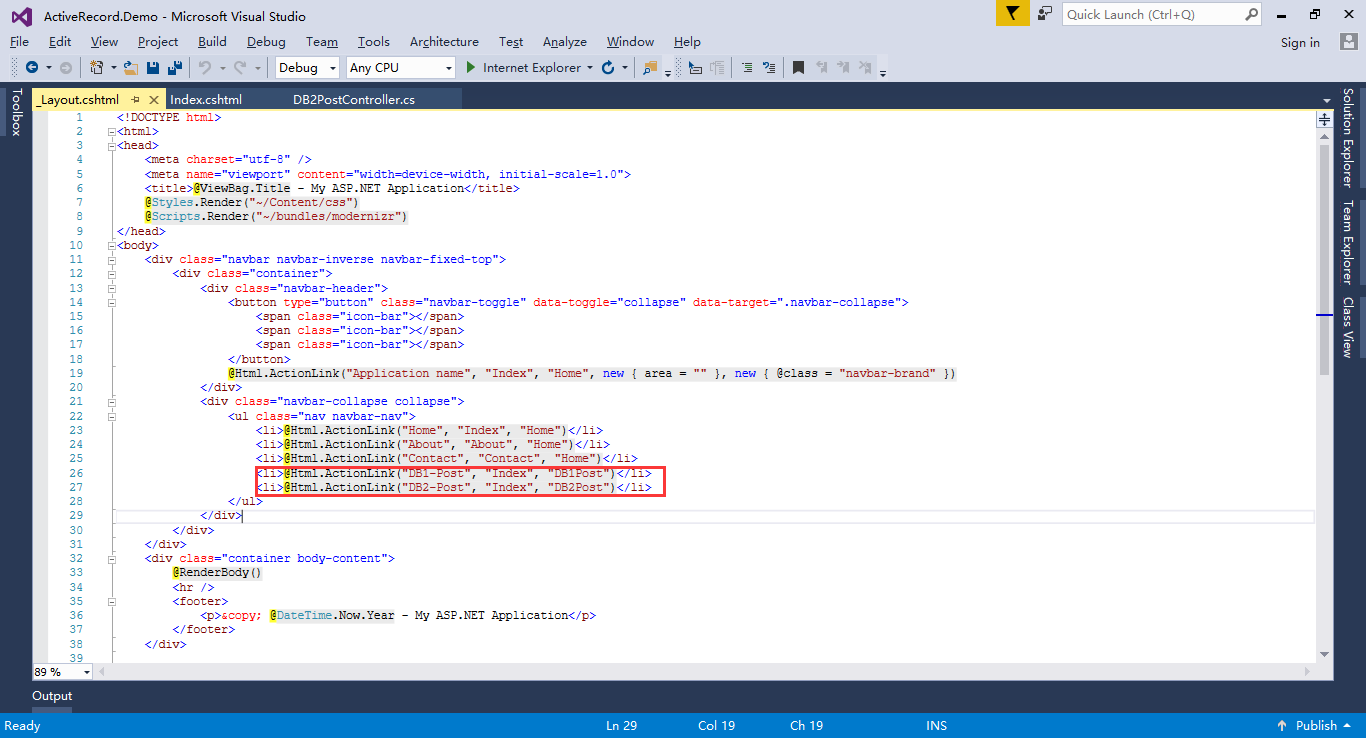Click the account avatar icon
This screenshot has width=1366, height=738.
coord(1349,41)
